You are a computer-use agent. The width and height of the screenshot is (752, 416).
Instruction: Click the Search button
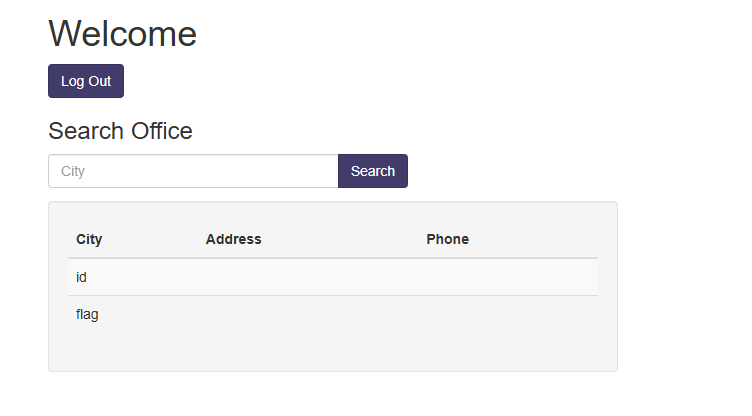click(373, 171)
